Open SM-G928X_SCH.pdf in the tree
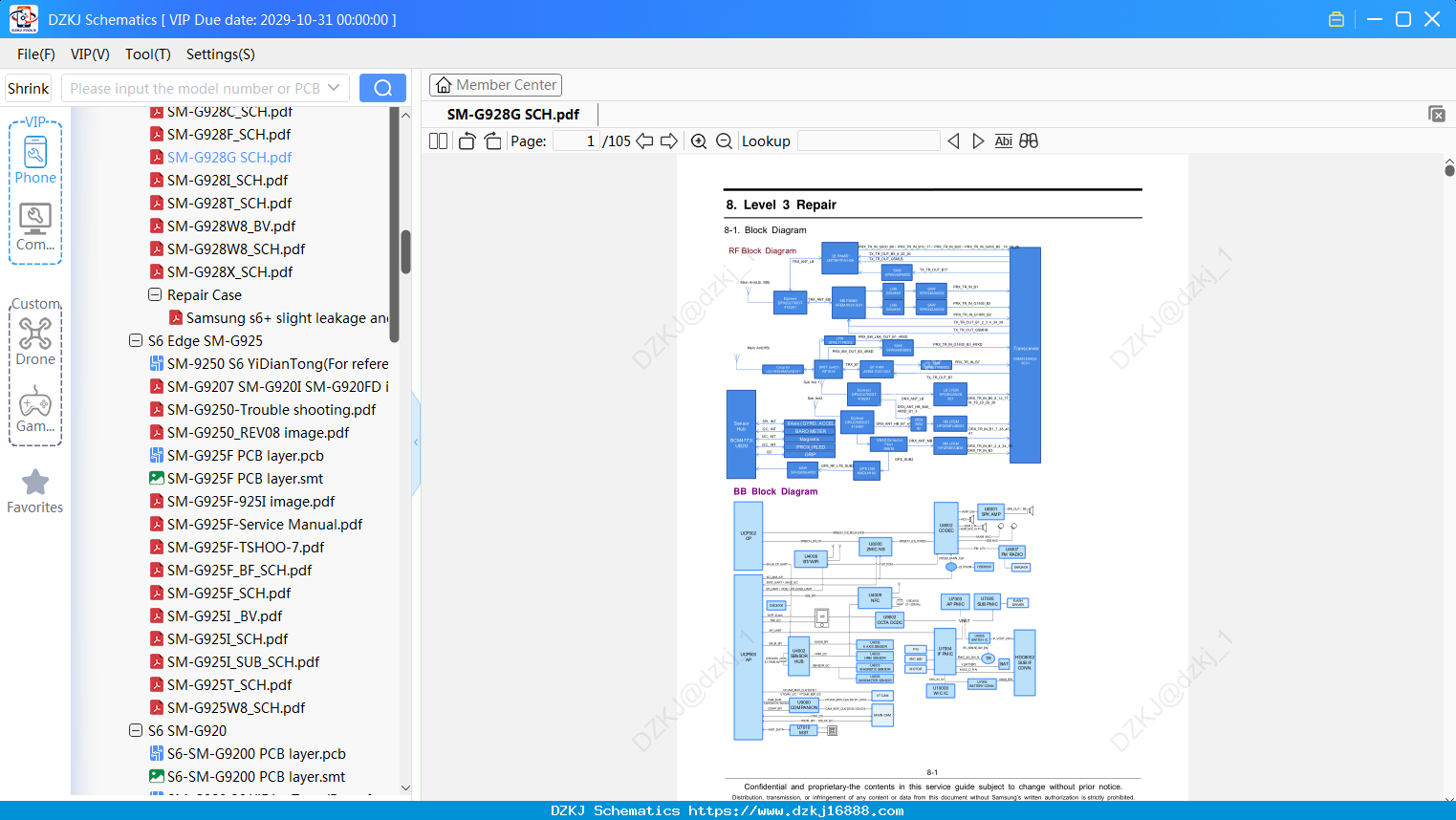1456x820 pixels. [230, 272]
